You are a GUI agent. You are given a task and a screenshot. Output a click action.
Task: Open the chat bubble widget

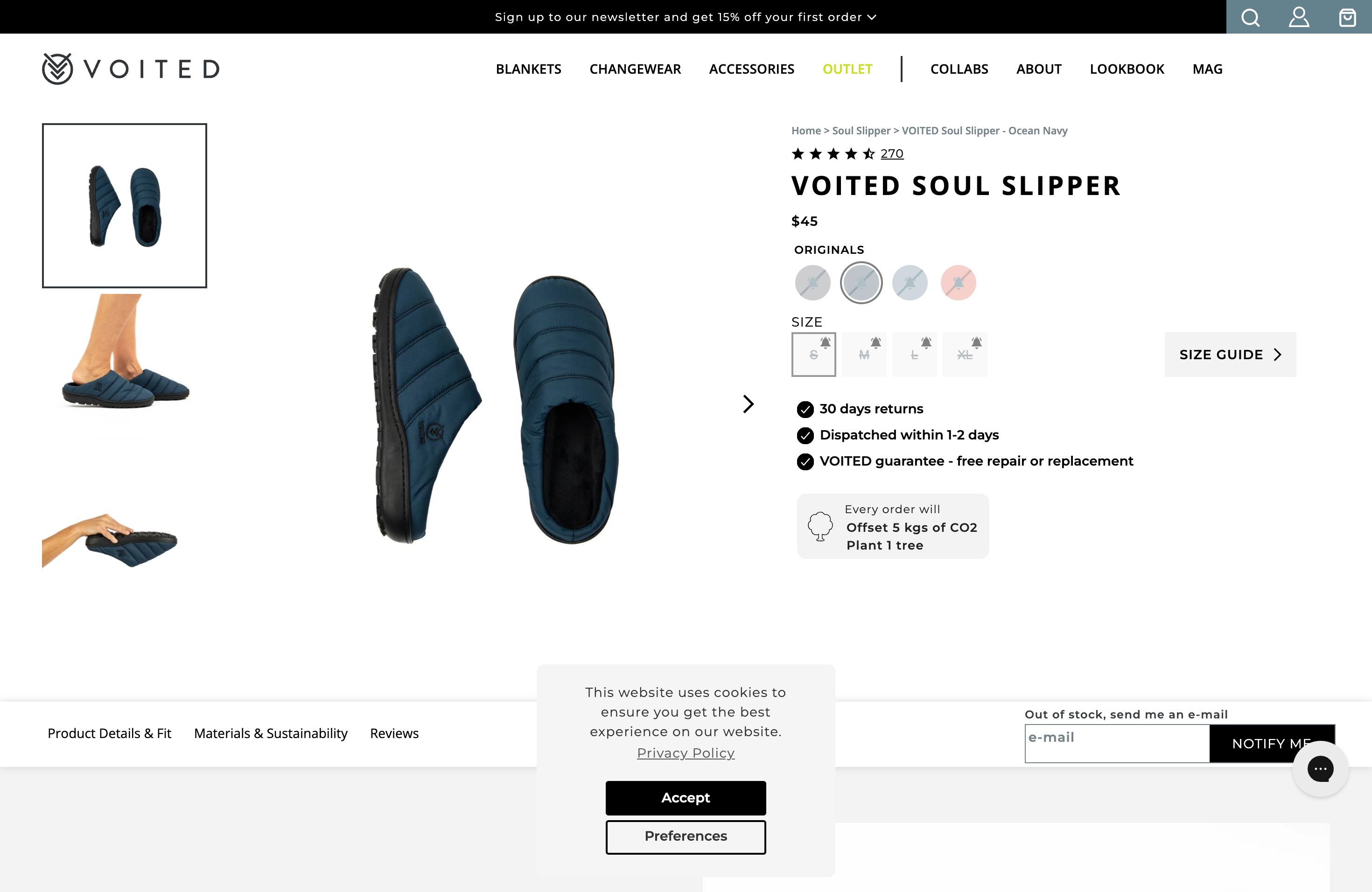1321,769
